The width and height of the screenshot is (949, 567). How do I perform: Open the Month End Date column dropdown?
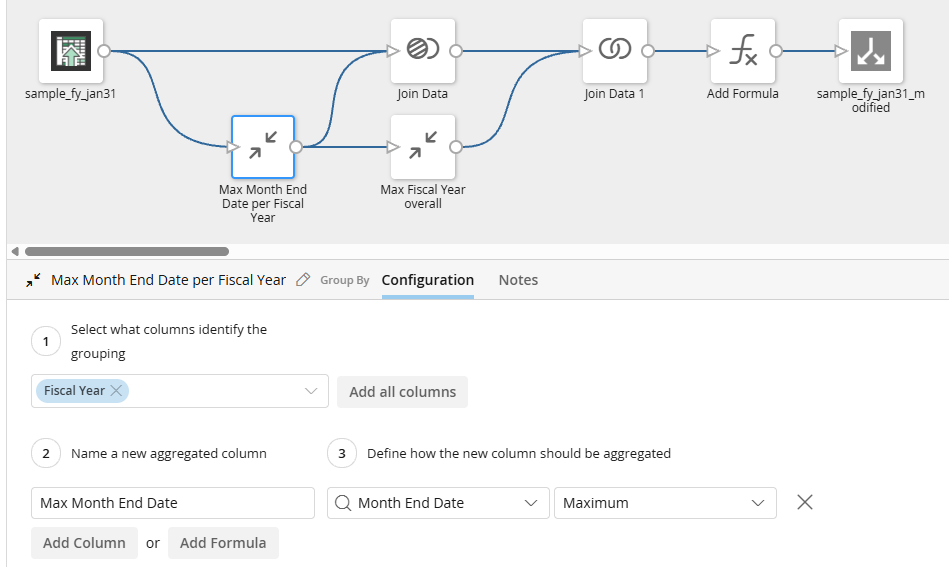(438, 503)
